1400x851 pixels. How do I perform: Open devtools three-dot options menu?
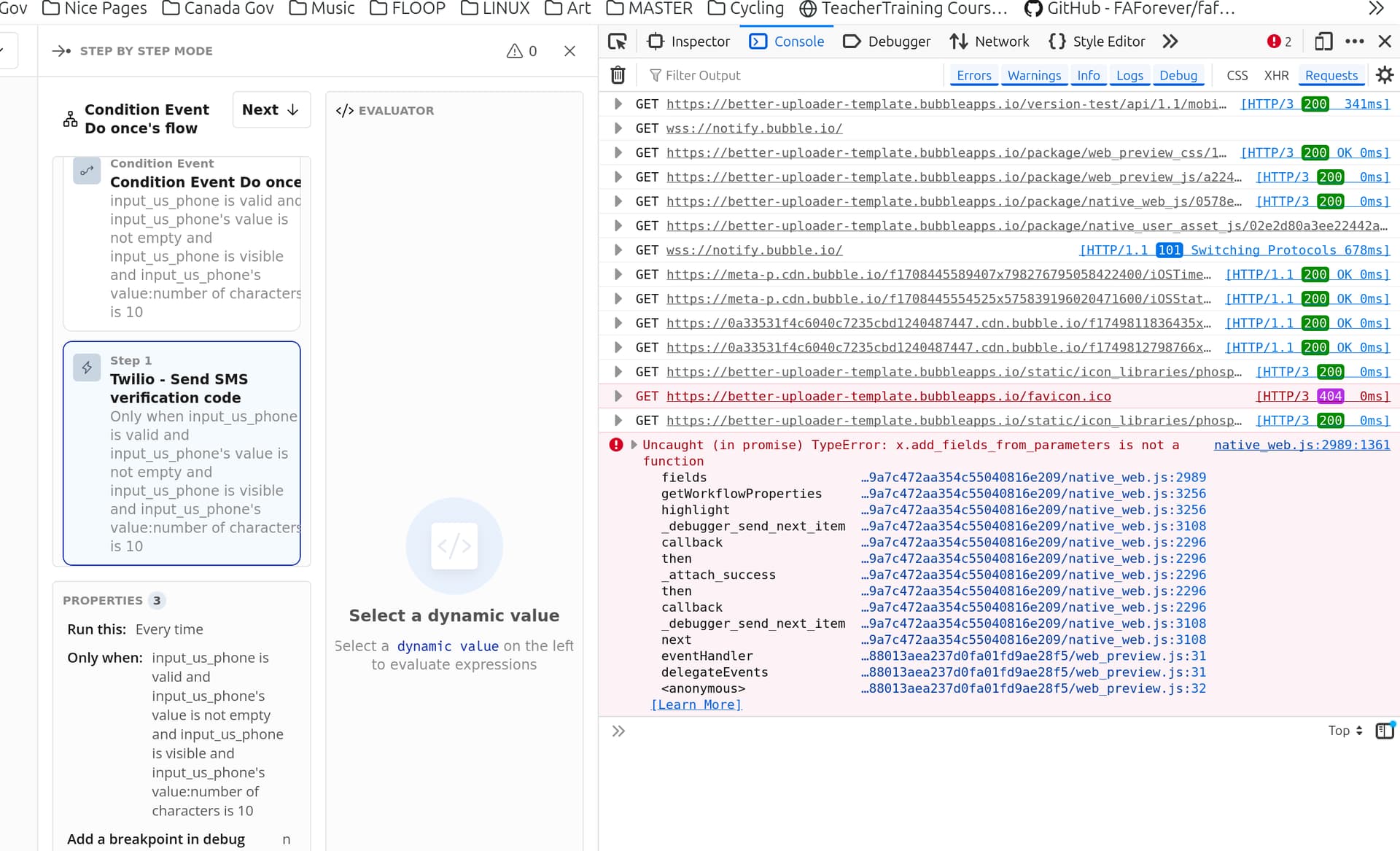[x=1355, y=42]
